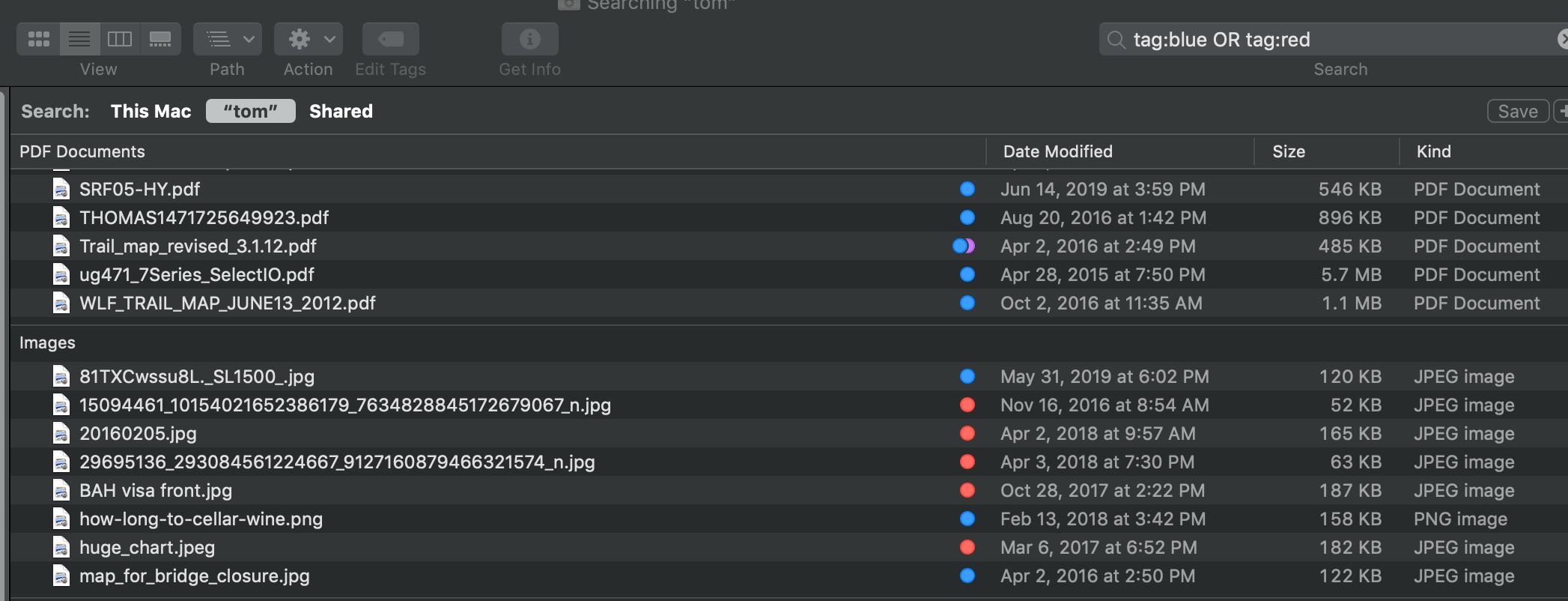Image resolution: width=1568 pixels, height=601 pixels.
Task: Click the Edit Tags button
Action: pyautogui.click(x=390, y=39)
